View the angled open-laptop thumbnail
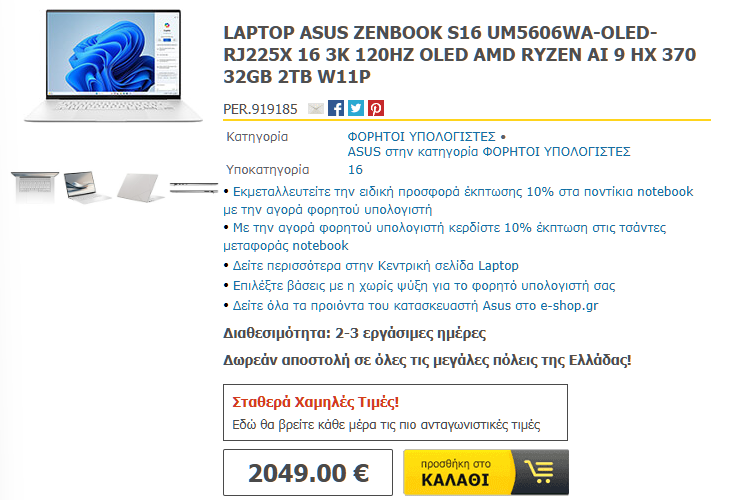The width and height of the screenshot is (750, 500). (x=86, y=187)
